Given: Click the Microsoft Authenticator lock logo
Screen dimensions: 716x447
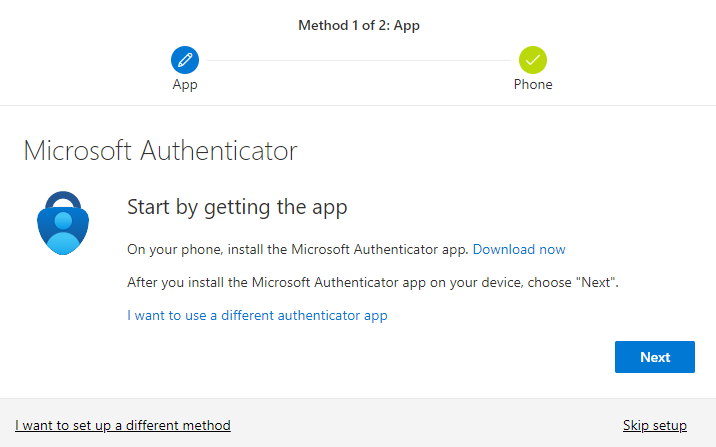Looking at the screenshot, I should point(63,222).
